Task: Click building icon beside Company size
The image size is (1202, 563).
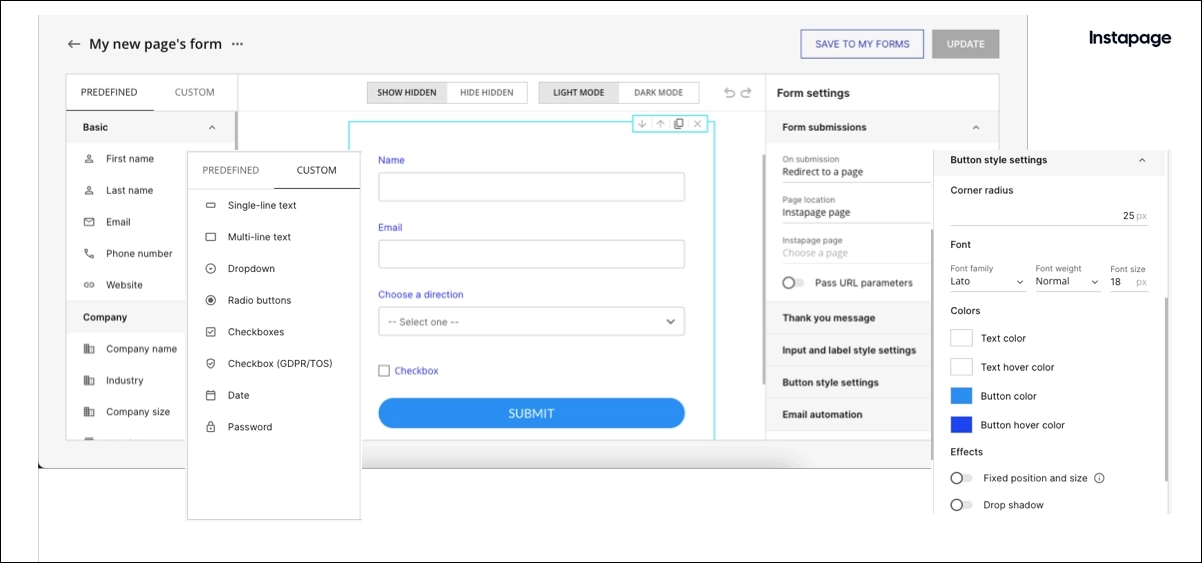Action: click(x=89, y=412)
